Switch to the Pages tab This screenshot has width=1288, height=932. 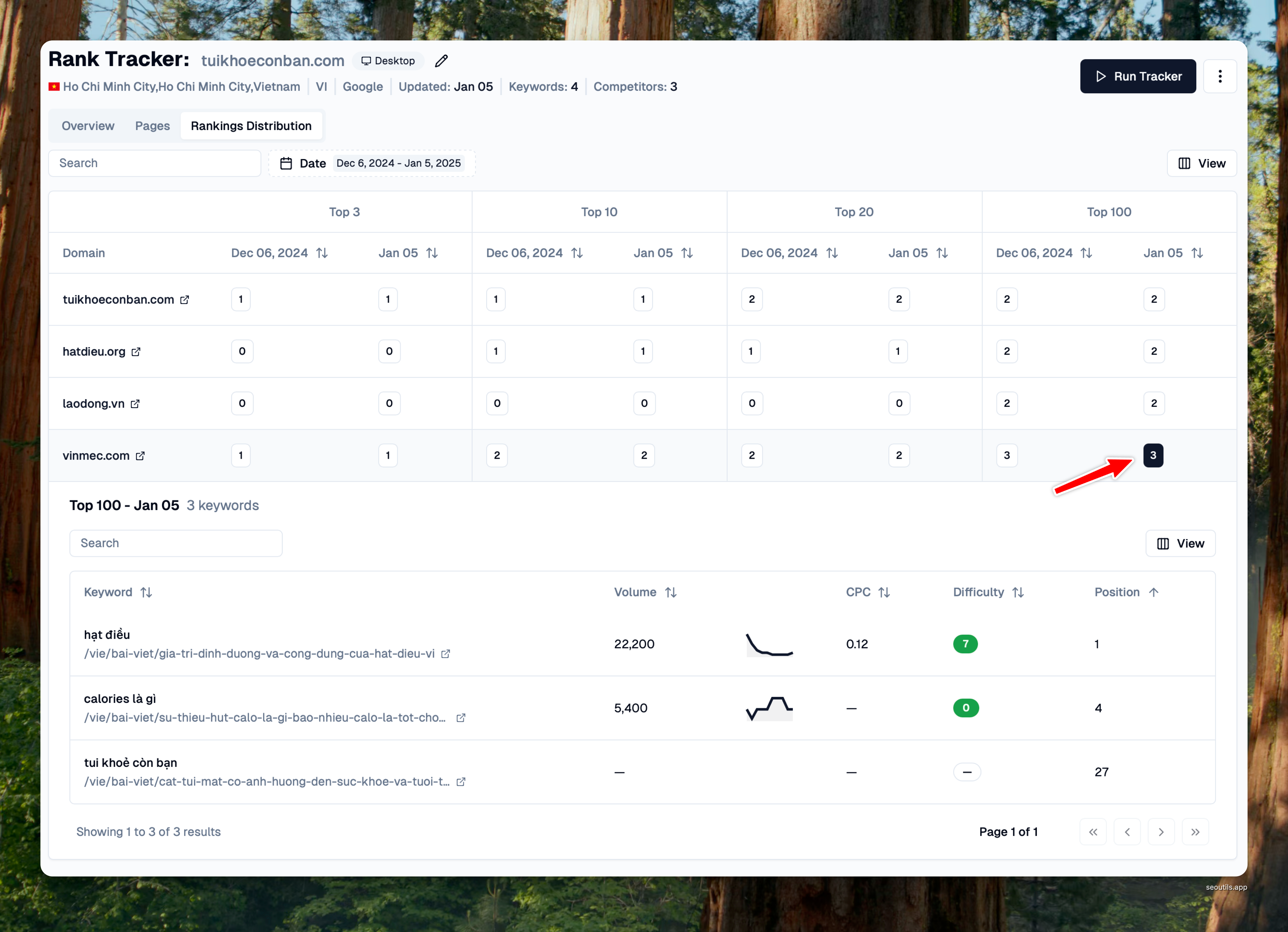click(x=152, y=126)
